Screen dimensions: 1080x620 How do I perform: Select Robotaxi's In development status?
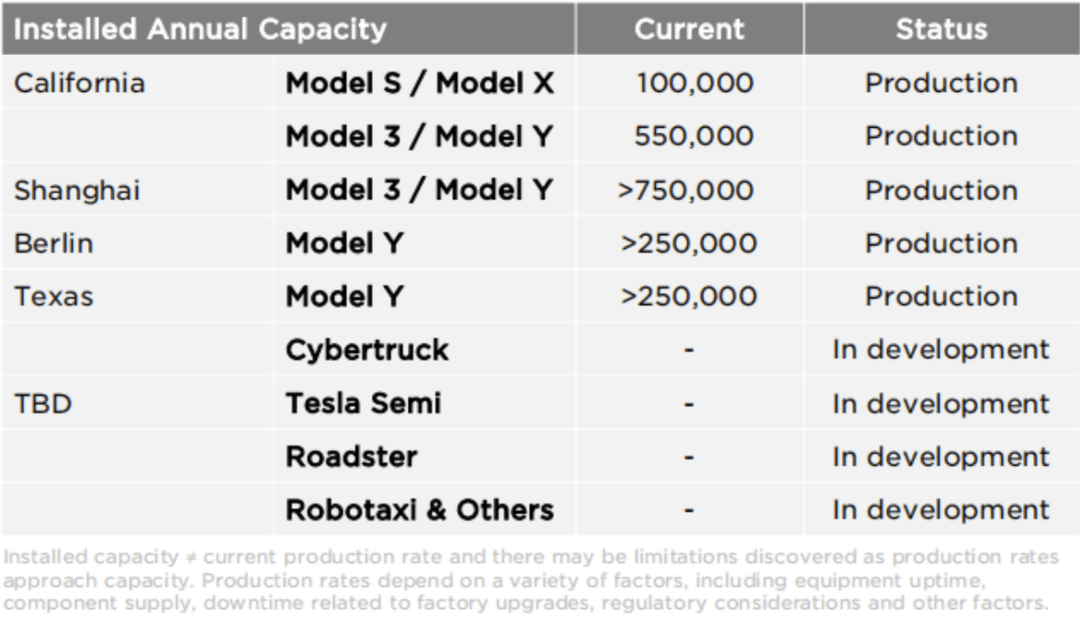coord(941,510)
